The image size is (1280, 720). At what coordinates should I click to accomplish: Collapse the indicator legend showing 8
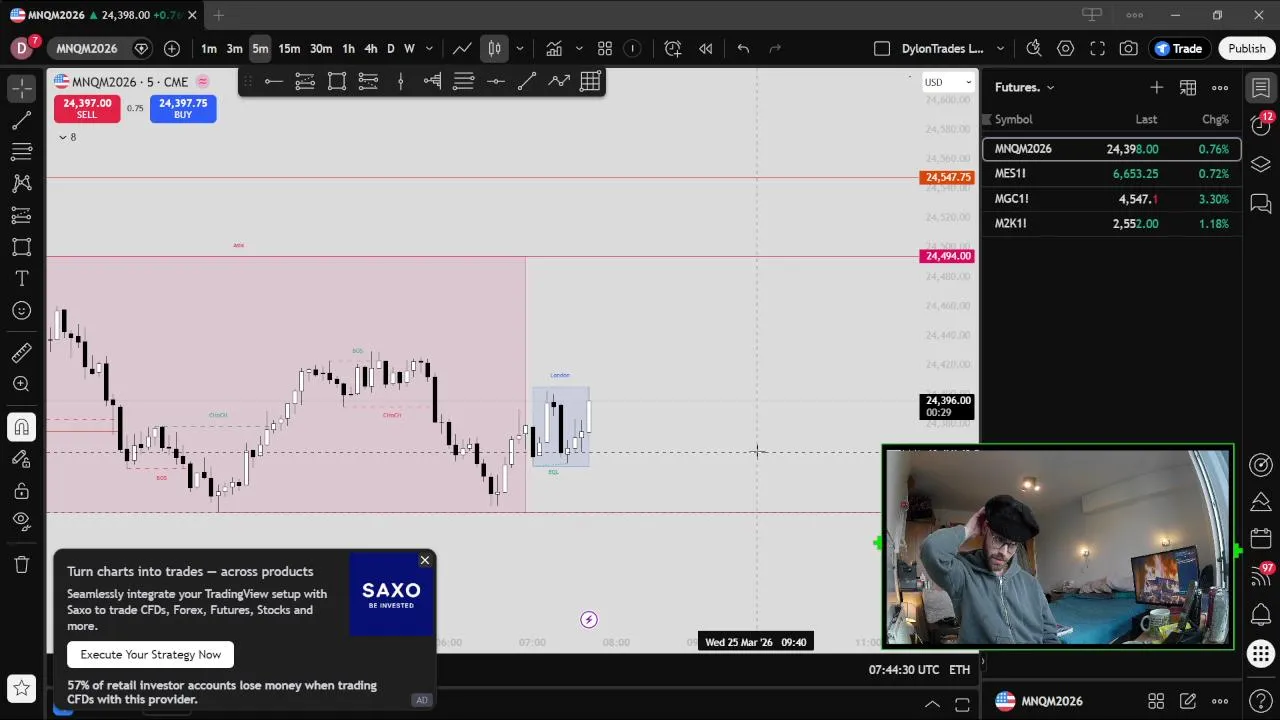[x=67, y=137]
